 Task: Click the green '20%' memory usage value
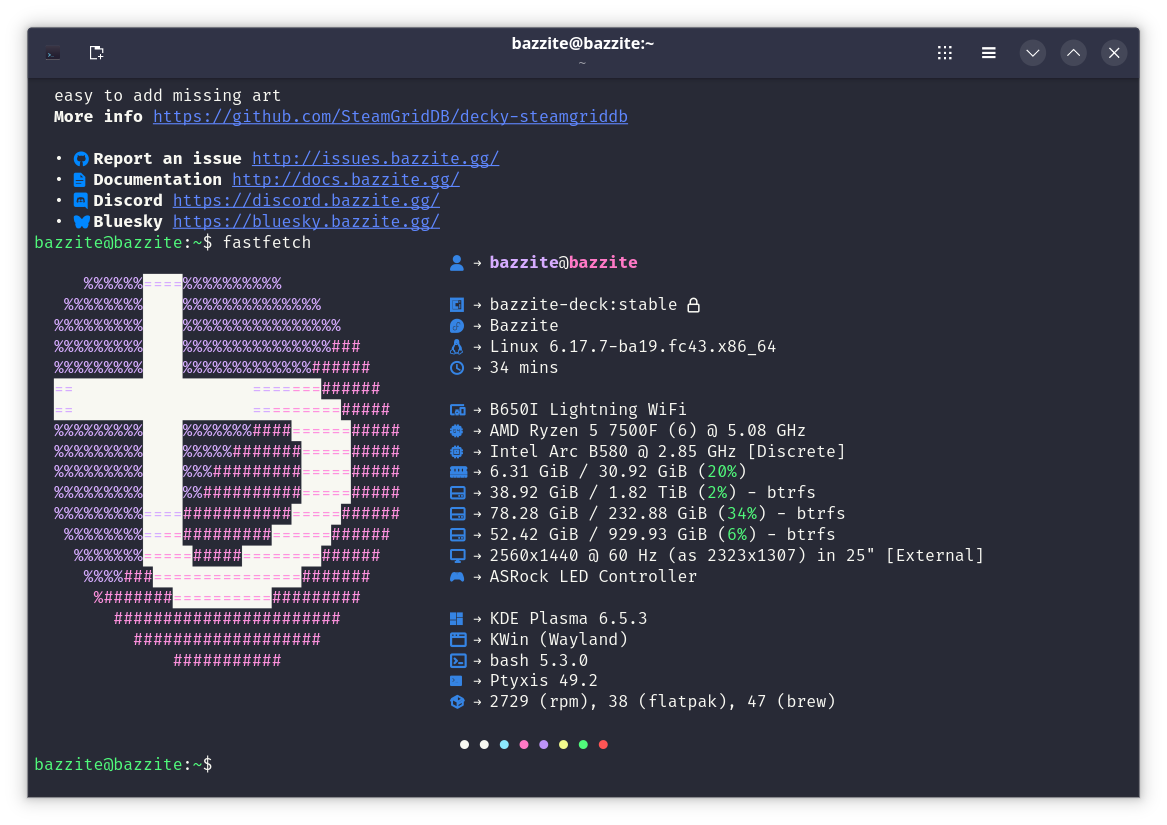tap(722, 472)
